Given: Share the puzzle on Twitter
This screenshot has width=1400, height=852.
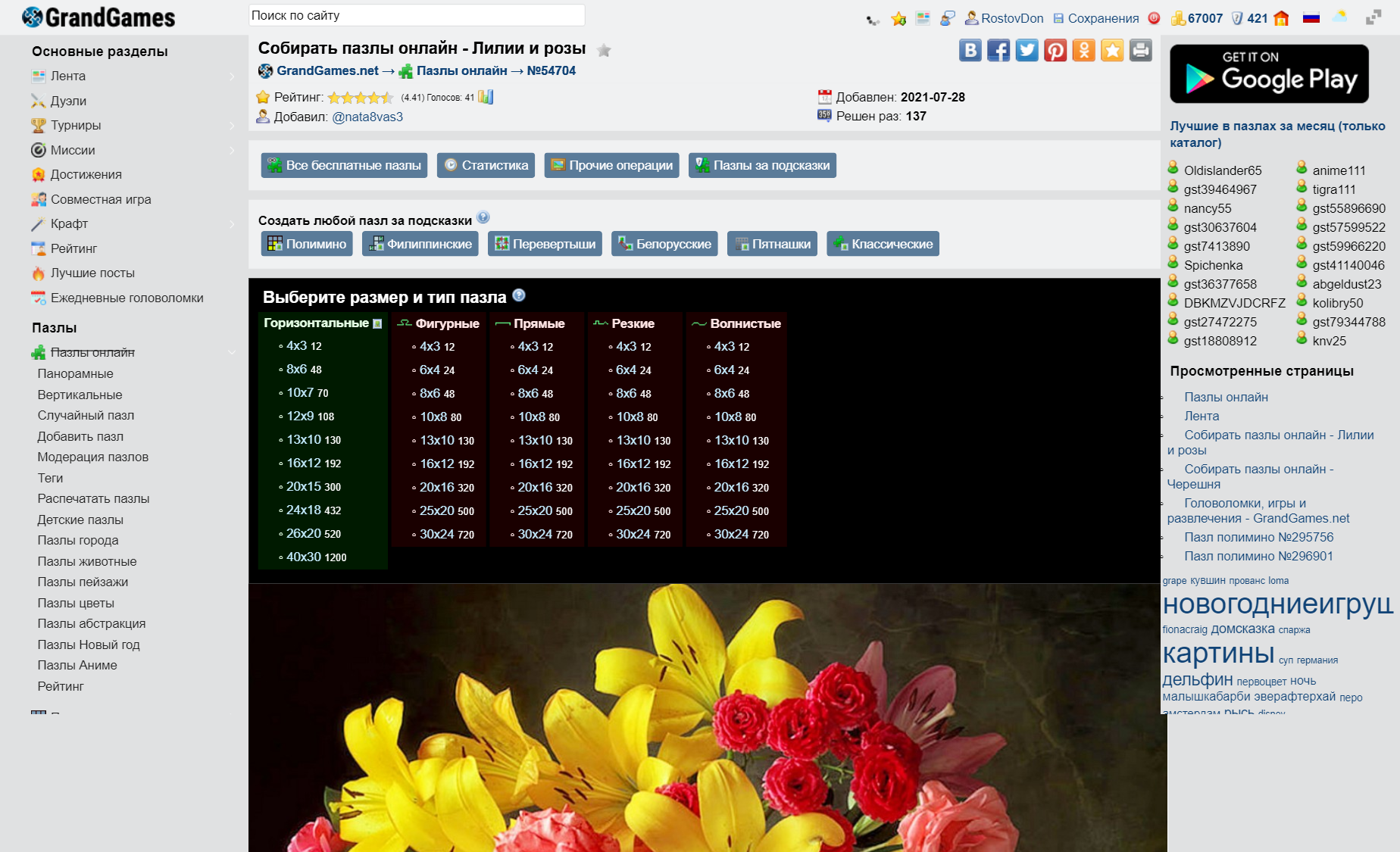Looking at the screenshot, I should click(1027, 51).
